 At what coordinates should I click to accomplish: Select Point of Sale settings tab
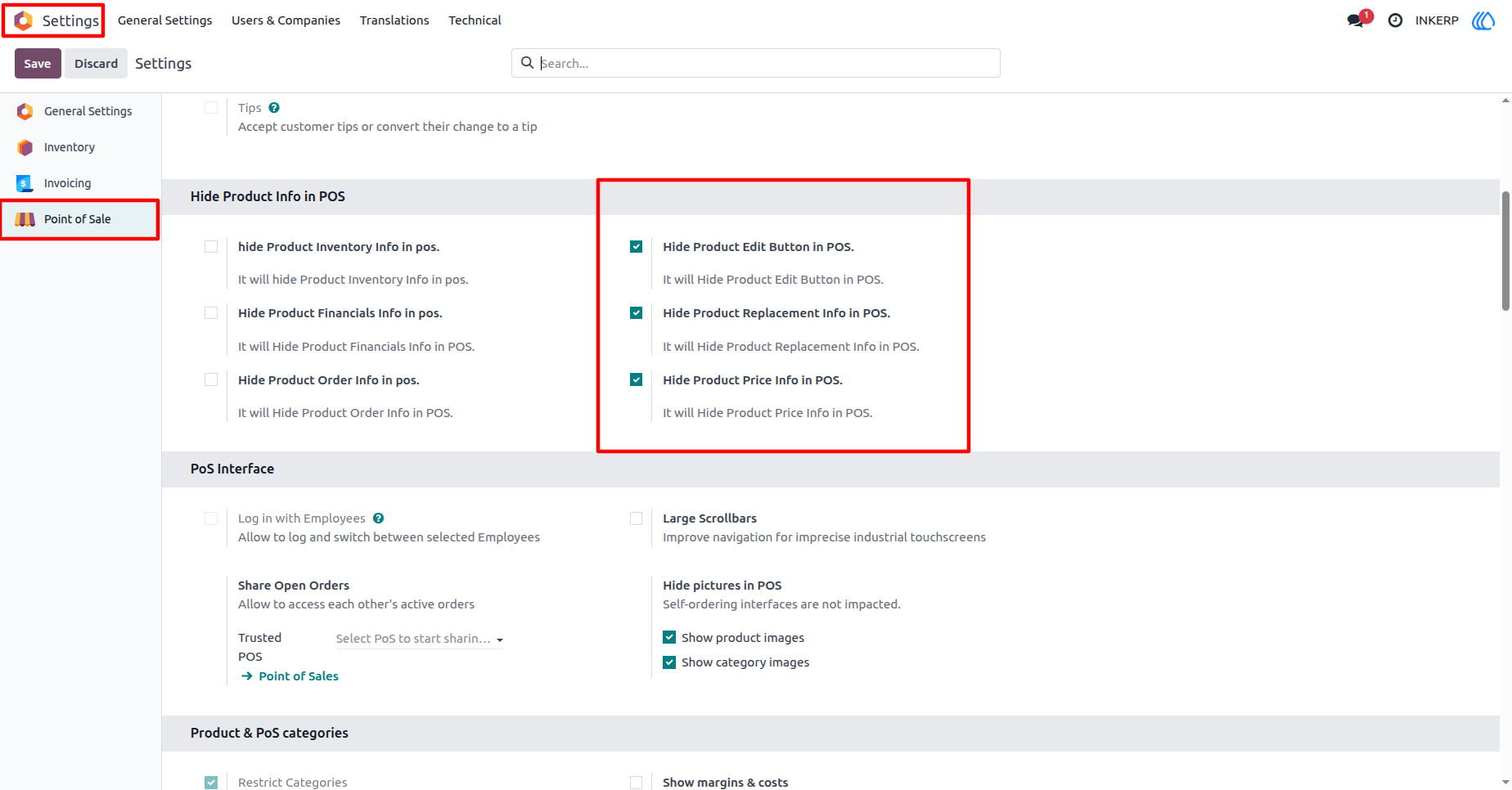(80, 219)
